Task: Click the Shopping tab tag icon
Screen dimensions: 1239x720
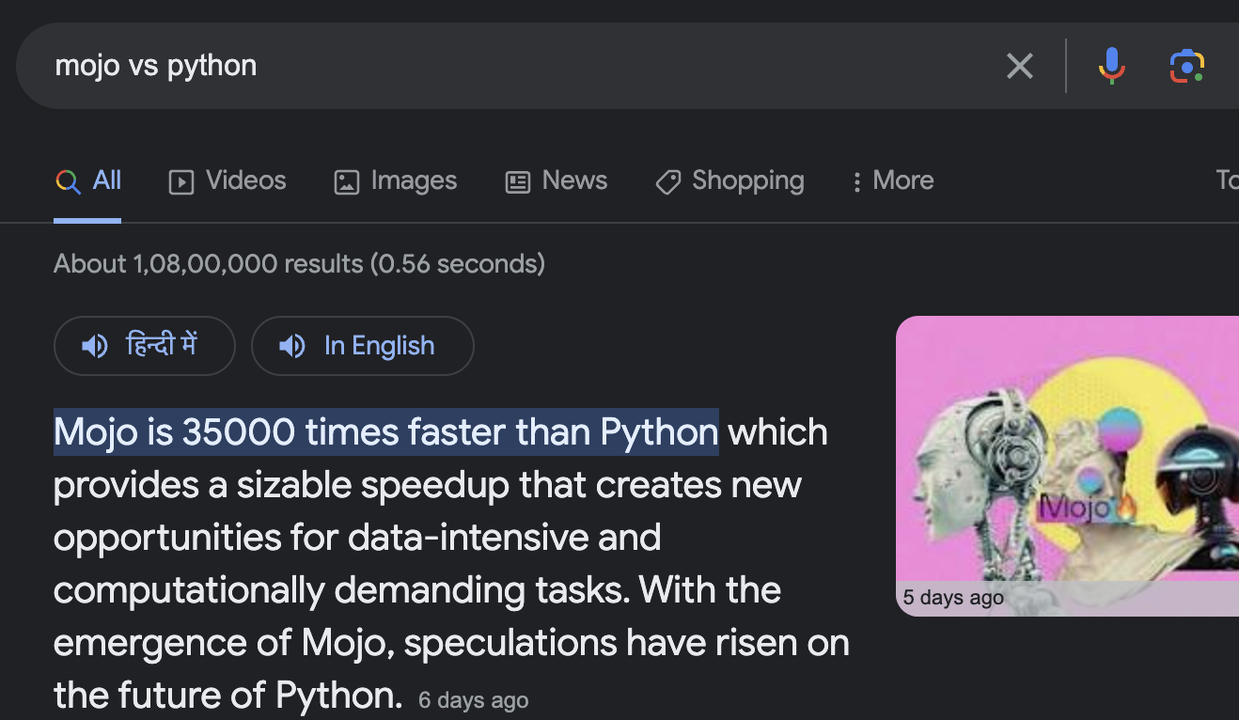Action: (668, 181)
